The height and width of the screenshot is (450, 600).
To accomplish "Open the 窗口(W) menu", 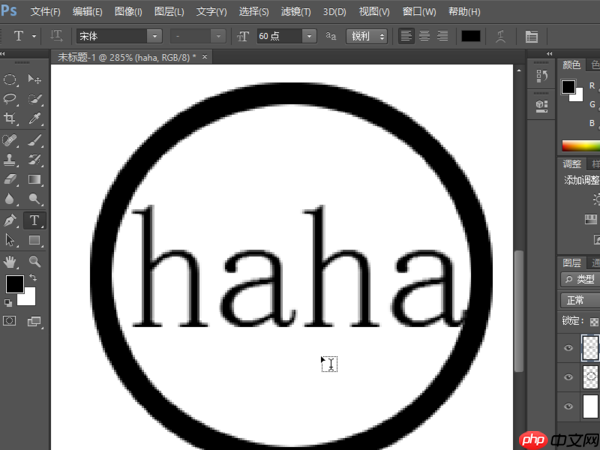I will 419,12.
